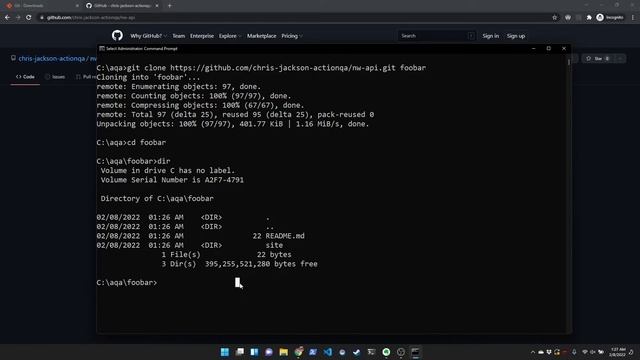Screen dimensions: 640x360
Task: Select the Code tab in the repository
Action: pyautogui.click(x=25, y=77)
